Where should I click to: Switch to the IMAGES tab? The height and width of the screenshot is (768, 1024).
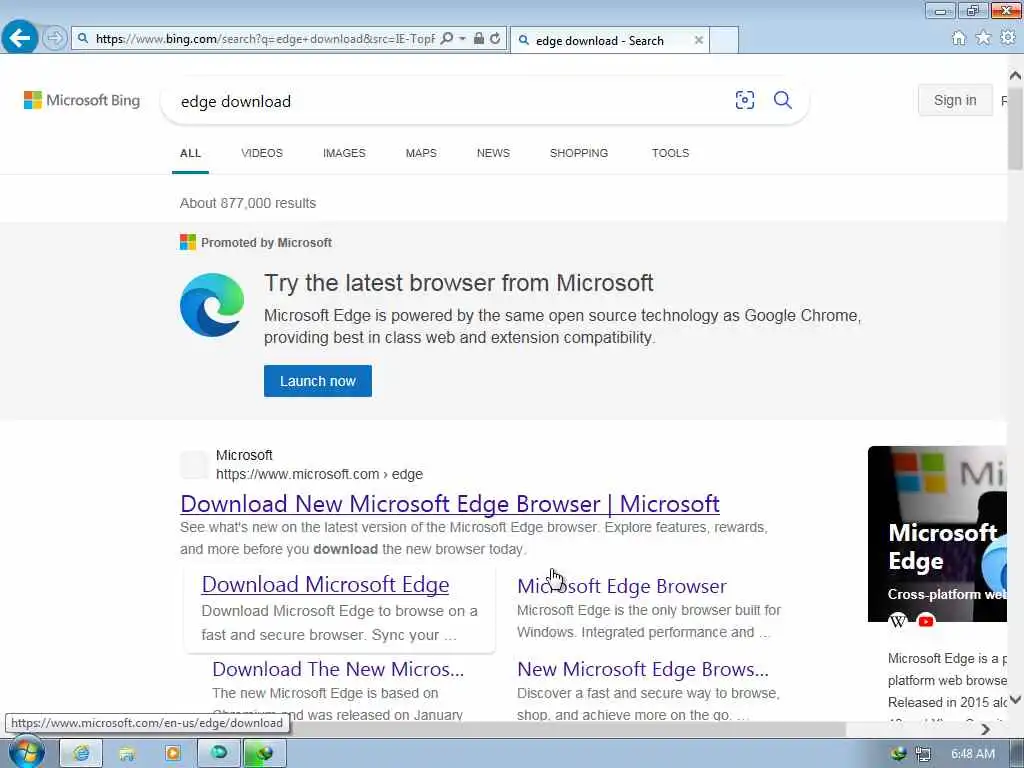tap(344, 153)
